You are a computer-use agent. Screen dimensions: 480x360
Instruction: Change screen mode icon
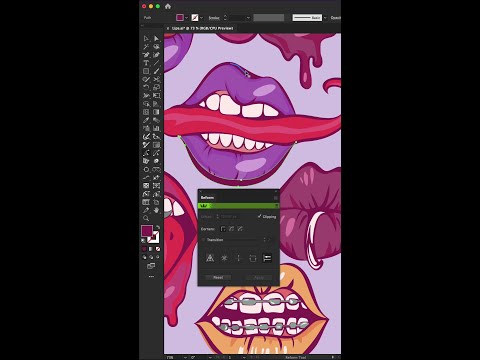(x=151, y=266)
